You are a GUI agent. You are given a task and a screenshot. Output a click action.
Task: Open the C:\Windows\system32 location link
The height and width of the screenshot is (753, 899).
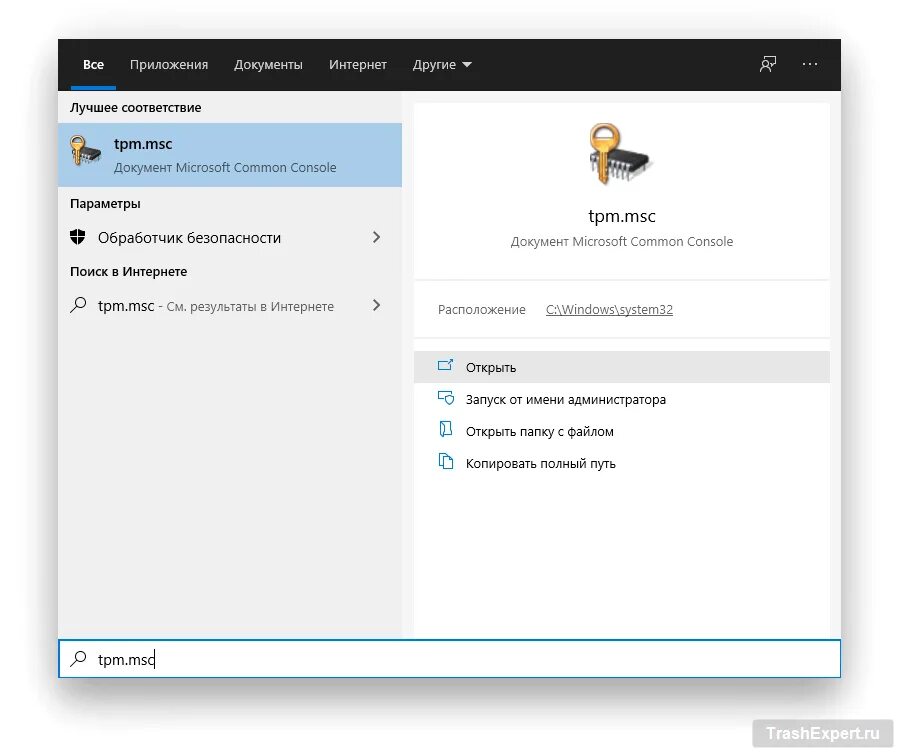pyautogui.click(x=609, y=309)
